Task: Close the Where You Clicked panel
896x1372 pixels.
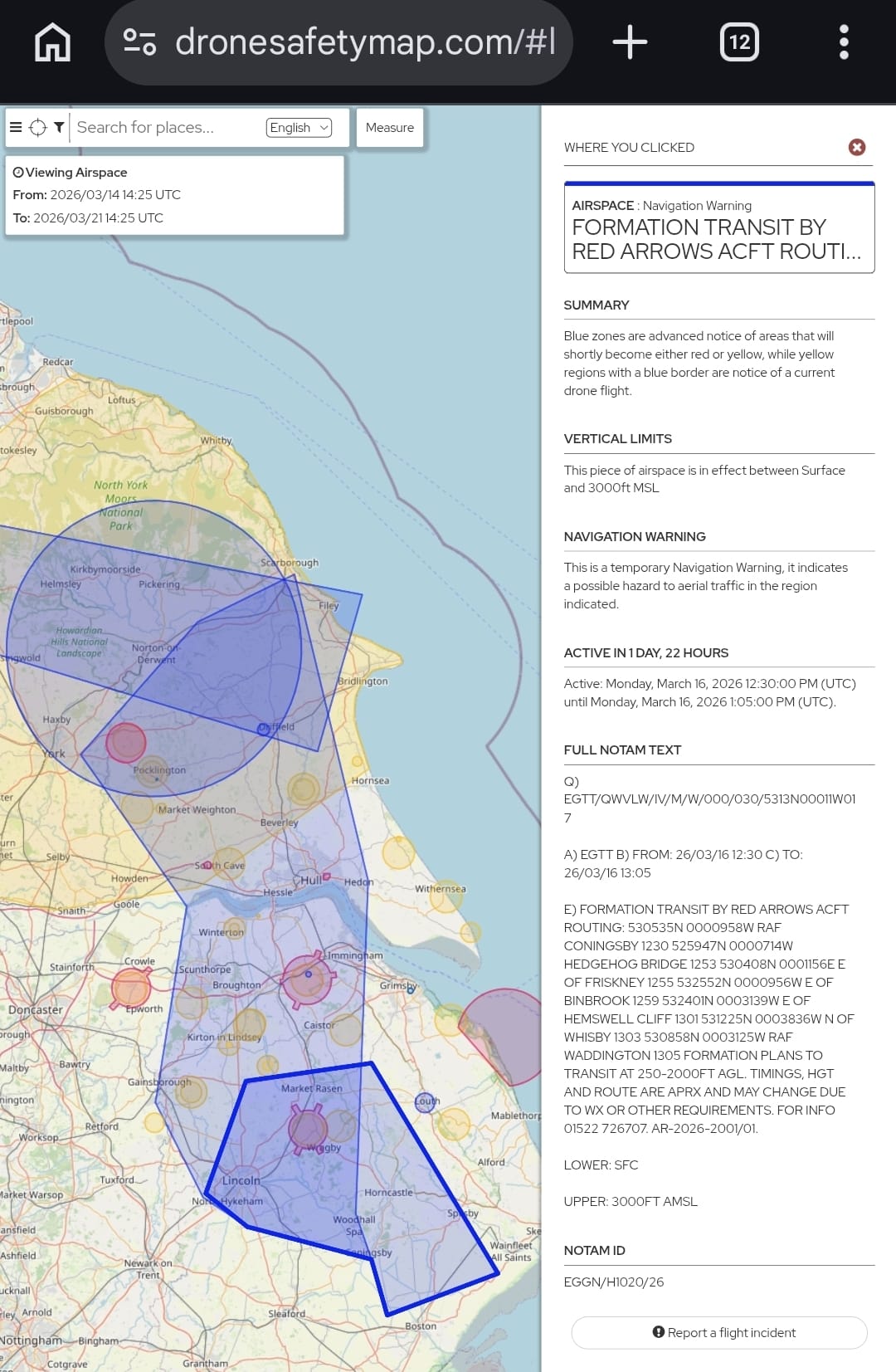Action: click(x=857, y=147)
